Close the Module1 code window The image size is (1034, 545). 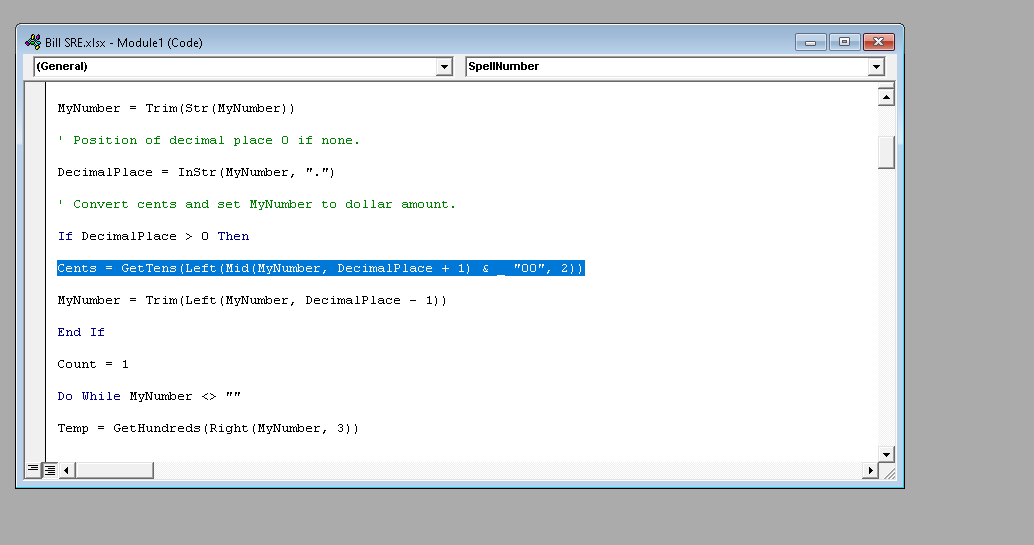click(878, 42)
